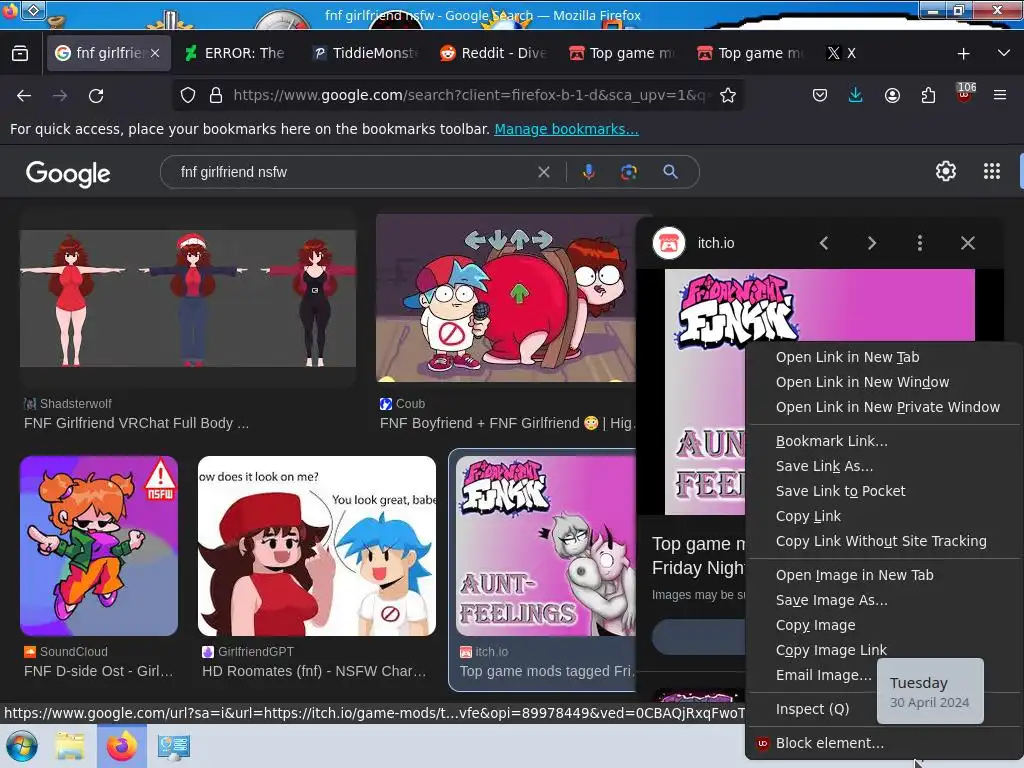Open Google quick settings gear
Viewport: 1024px width, 768px height.
pos(946,171)
